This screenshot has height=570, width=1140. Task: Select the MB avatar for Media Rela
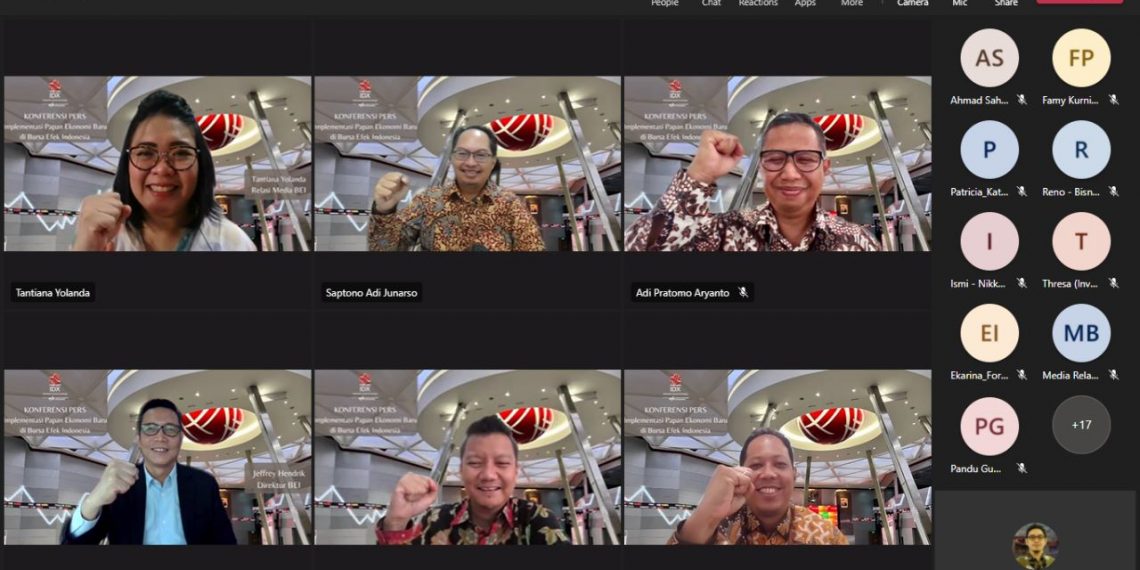coord(1081,333)
